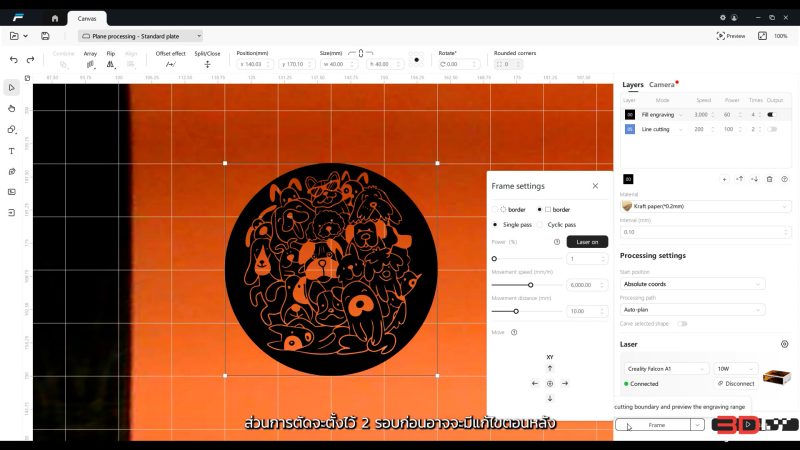Open laser settings gear icon
The height and width of the screenshot is (450, 800).
tap(785, 344)
